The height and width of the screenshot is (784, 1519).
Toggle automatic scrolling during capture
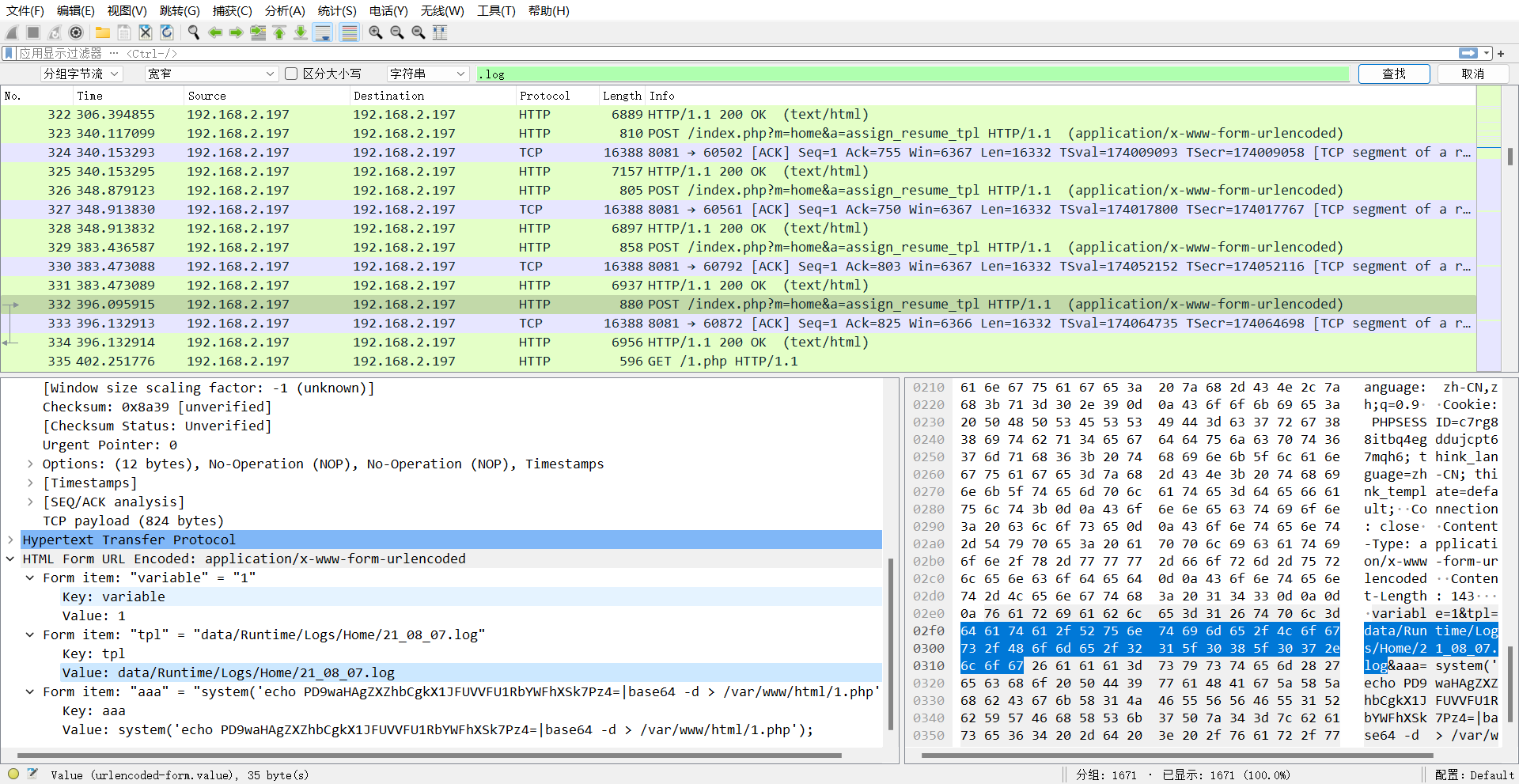323,32
